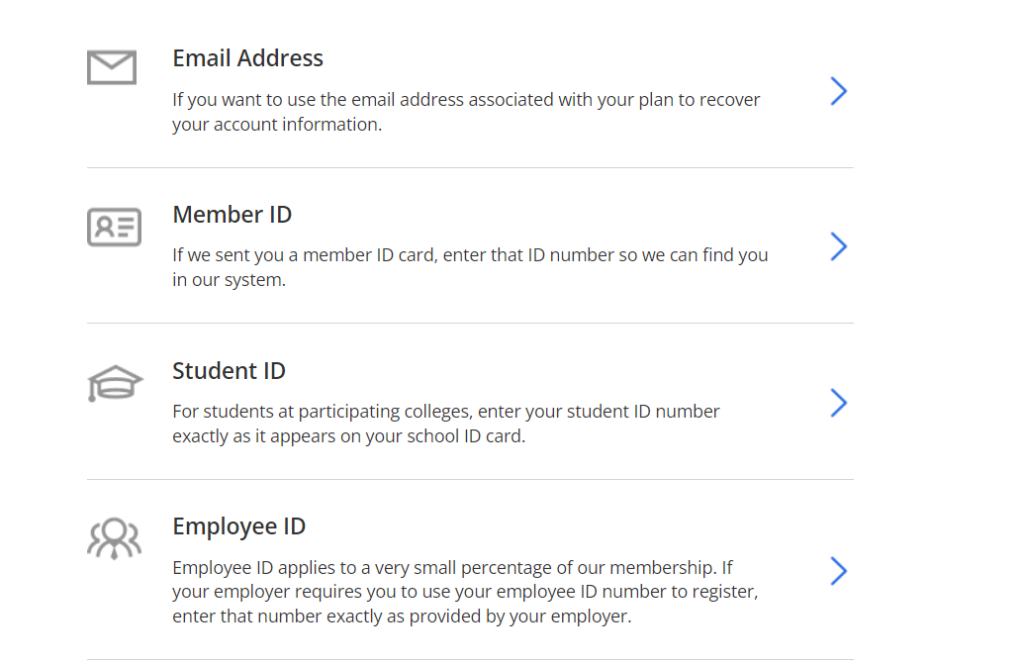Image resolution: width=1024 pixels, height=666 pixels.
Task: Click the group-of-people icon beside Employee ID
Action: tap(114, 539)
